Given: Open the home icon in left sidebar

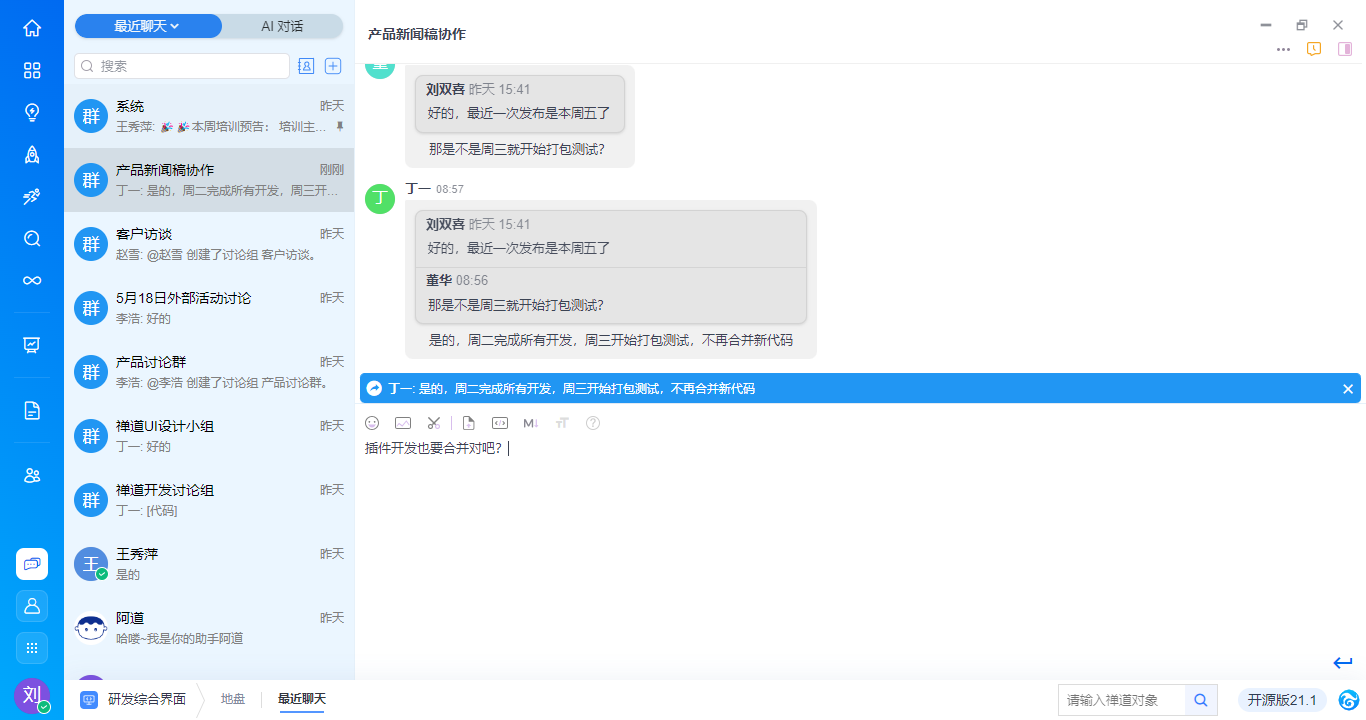Looking at the screenshot, I should [x=32, y=28].
